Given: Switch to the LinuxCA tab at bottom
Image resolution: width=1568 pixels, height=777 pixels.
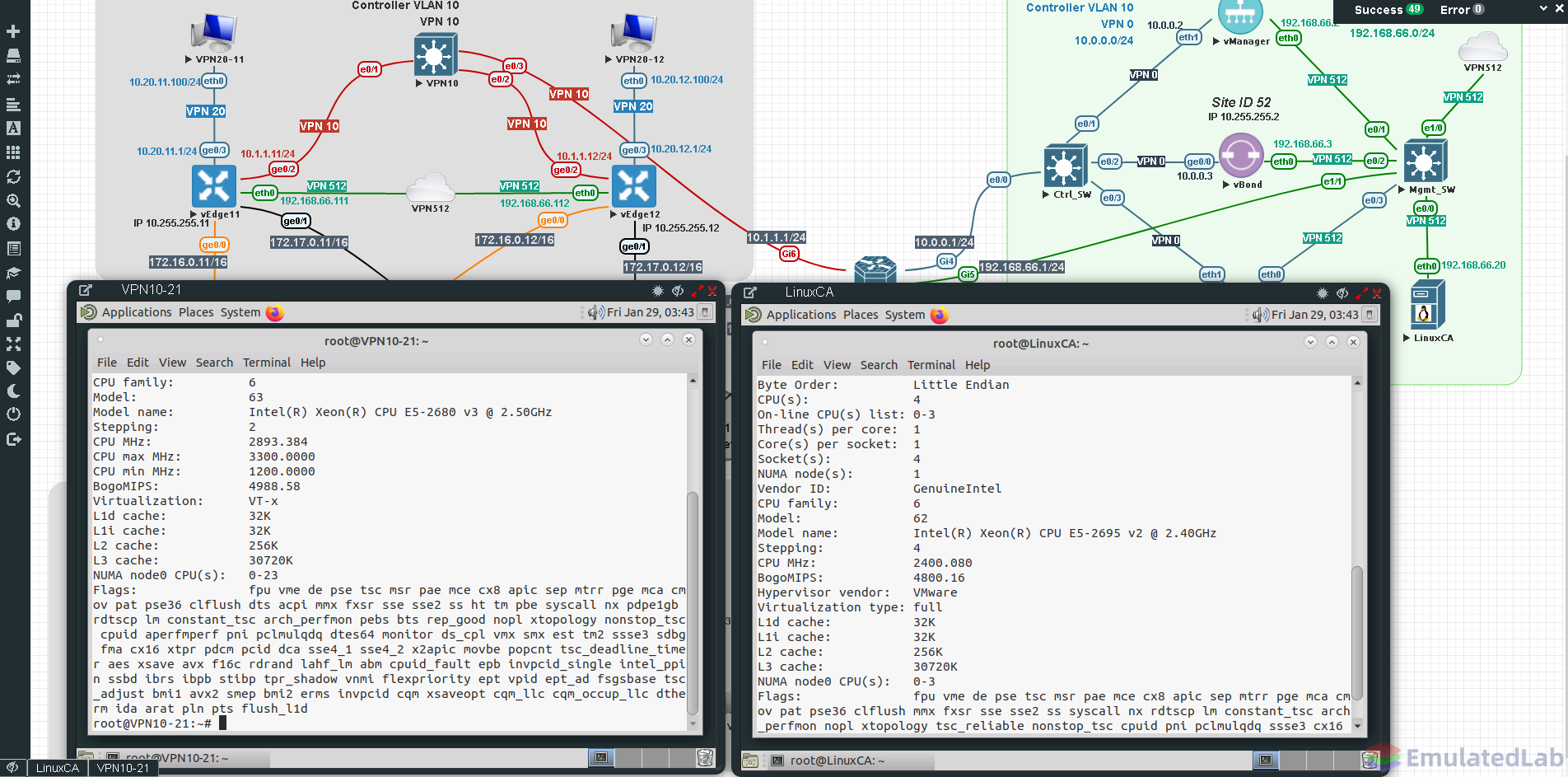Looking at the screenshot, I should coord(58,768).
